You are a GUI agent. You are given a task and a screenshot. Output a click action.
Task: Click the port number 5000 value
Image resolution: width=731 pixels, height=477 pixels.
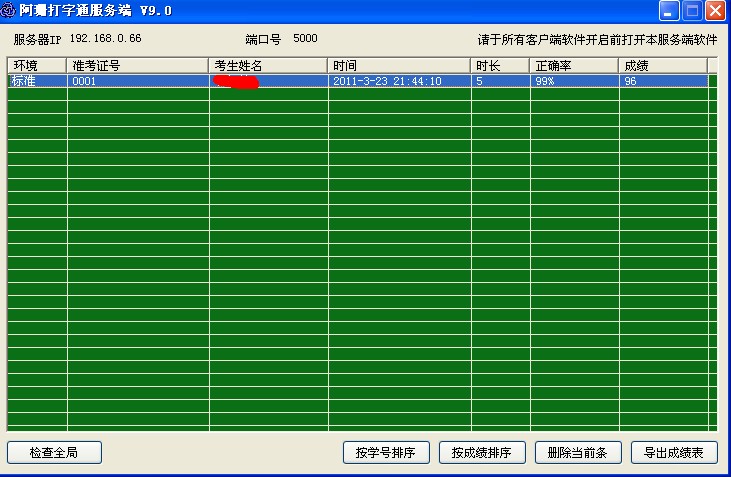(x=305, y=39)
